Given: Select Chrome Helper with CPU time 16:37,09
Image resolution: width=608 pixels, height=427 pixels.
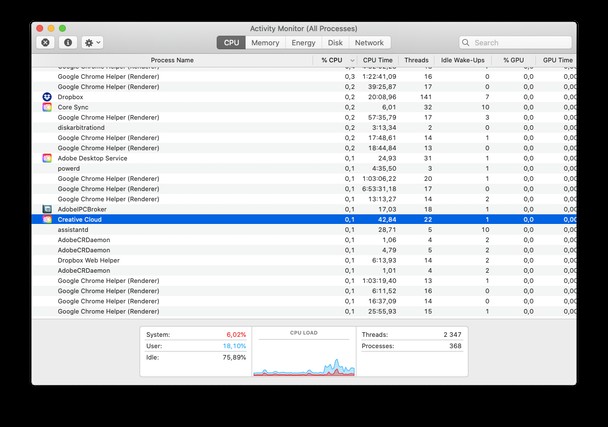Looking at the screenshot, I should [x=304, y=301].
